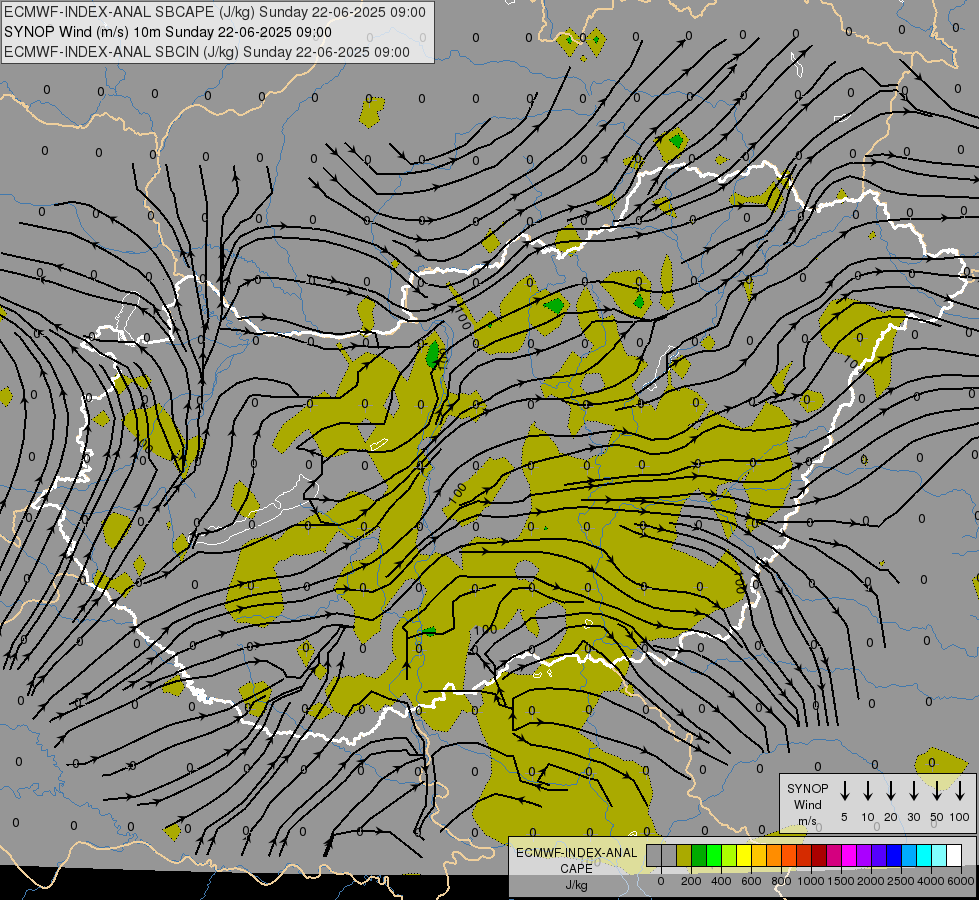Screen dimensions: 979x900
Task: Click the 400 tick label on CAPE scale
Action: 721,881
